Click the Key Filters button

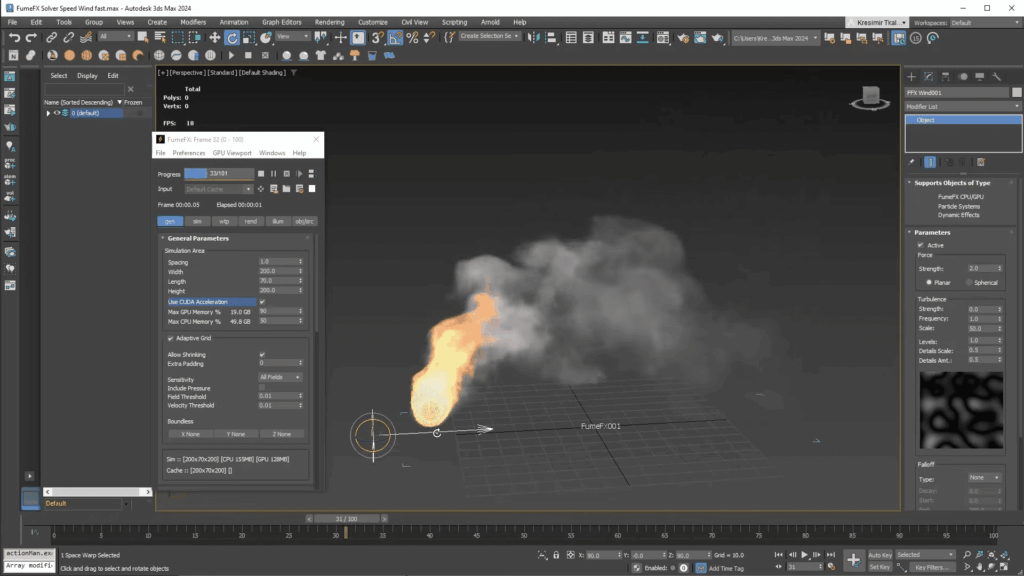click(x=932, y=568)
